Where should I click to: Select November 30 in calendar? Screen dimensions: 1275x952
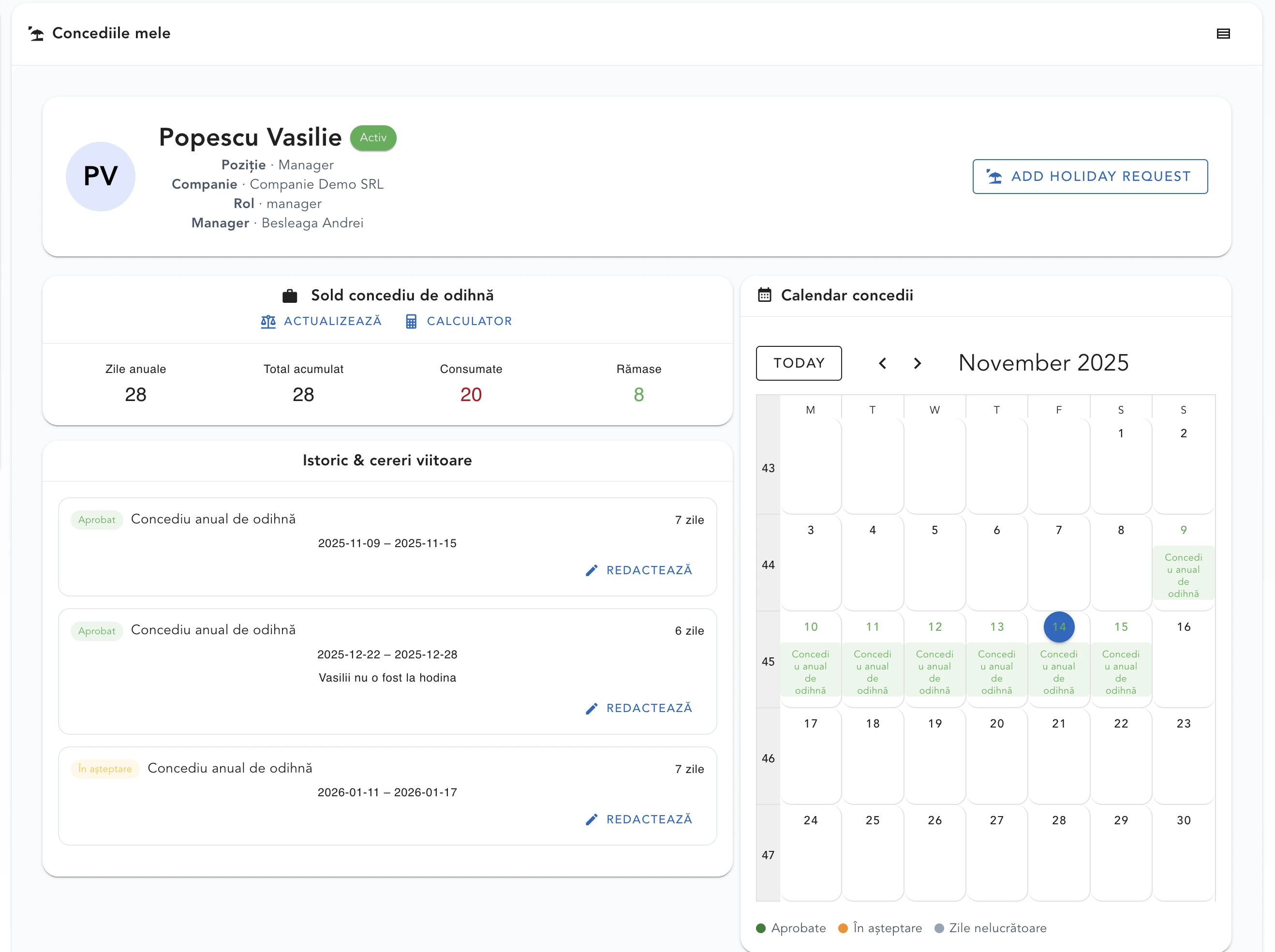1184,820
